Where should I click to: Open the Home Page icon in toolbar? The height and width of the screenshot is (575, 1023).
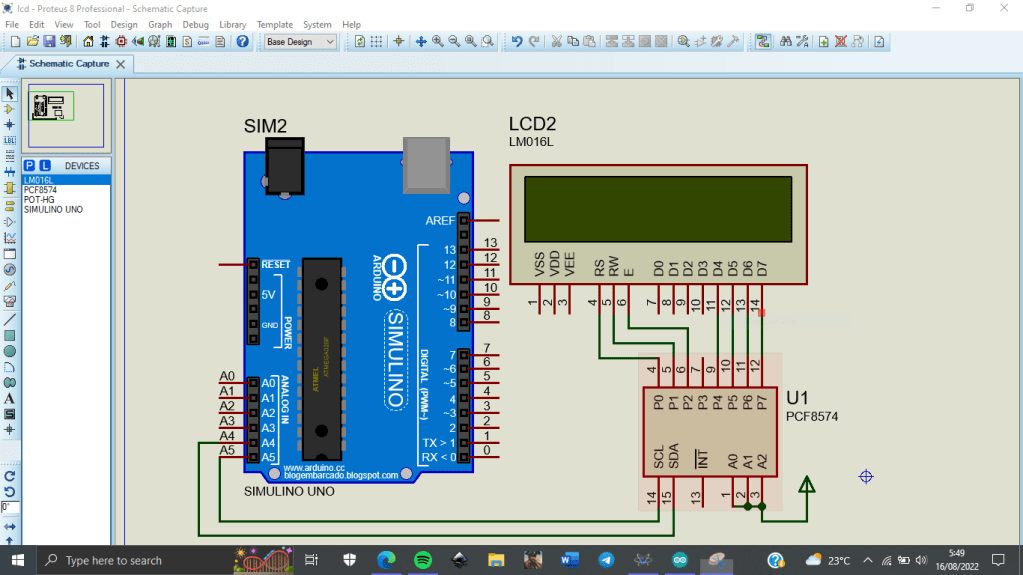pos(88,42)
